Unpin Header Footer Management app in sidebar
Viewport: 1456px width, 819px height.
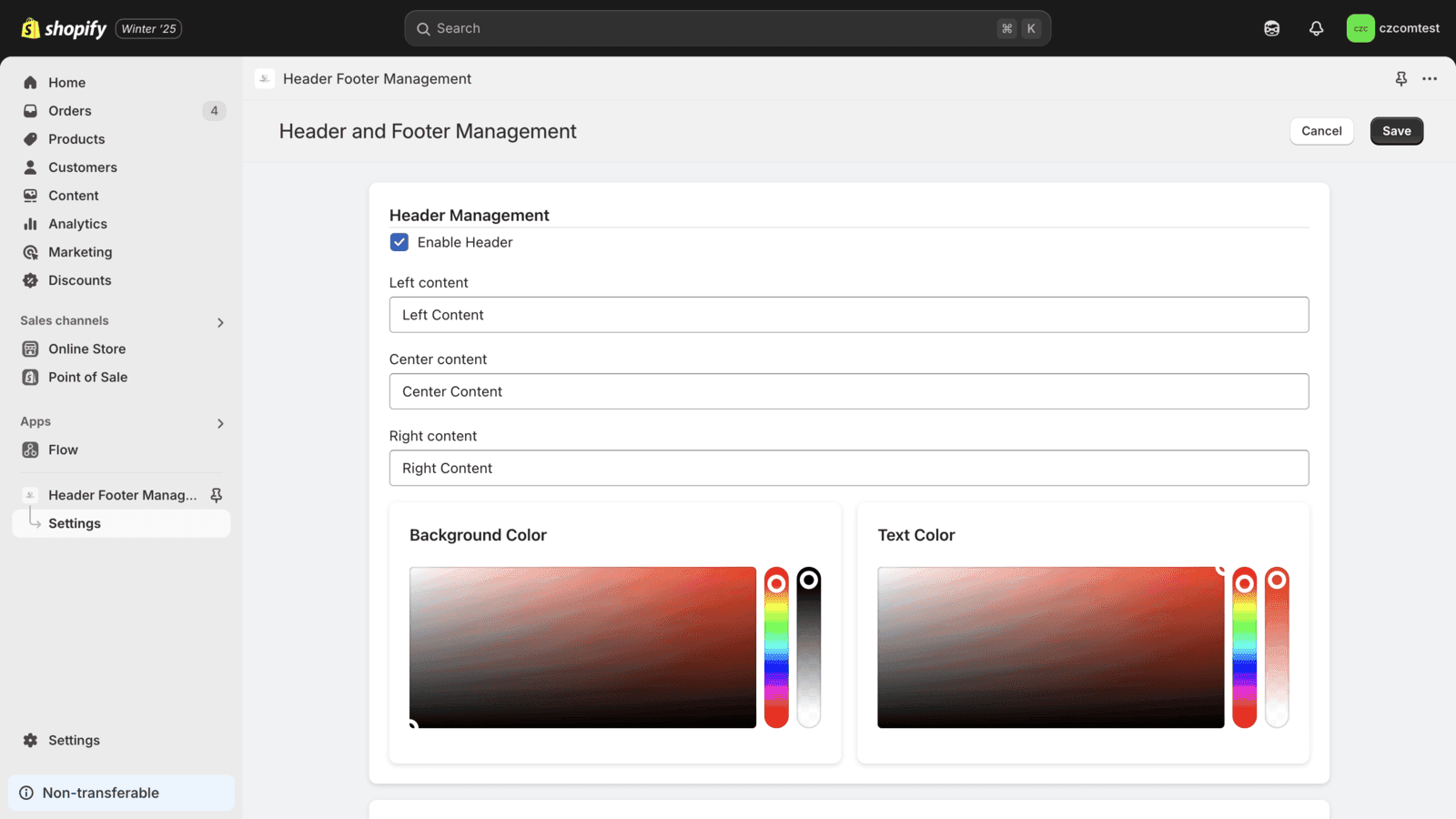217,495
